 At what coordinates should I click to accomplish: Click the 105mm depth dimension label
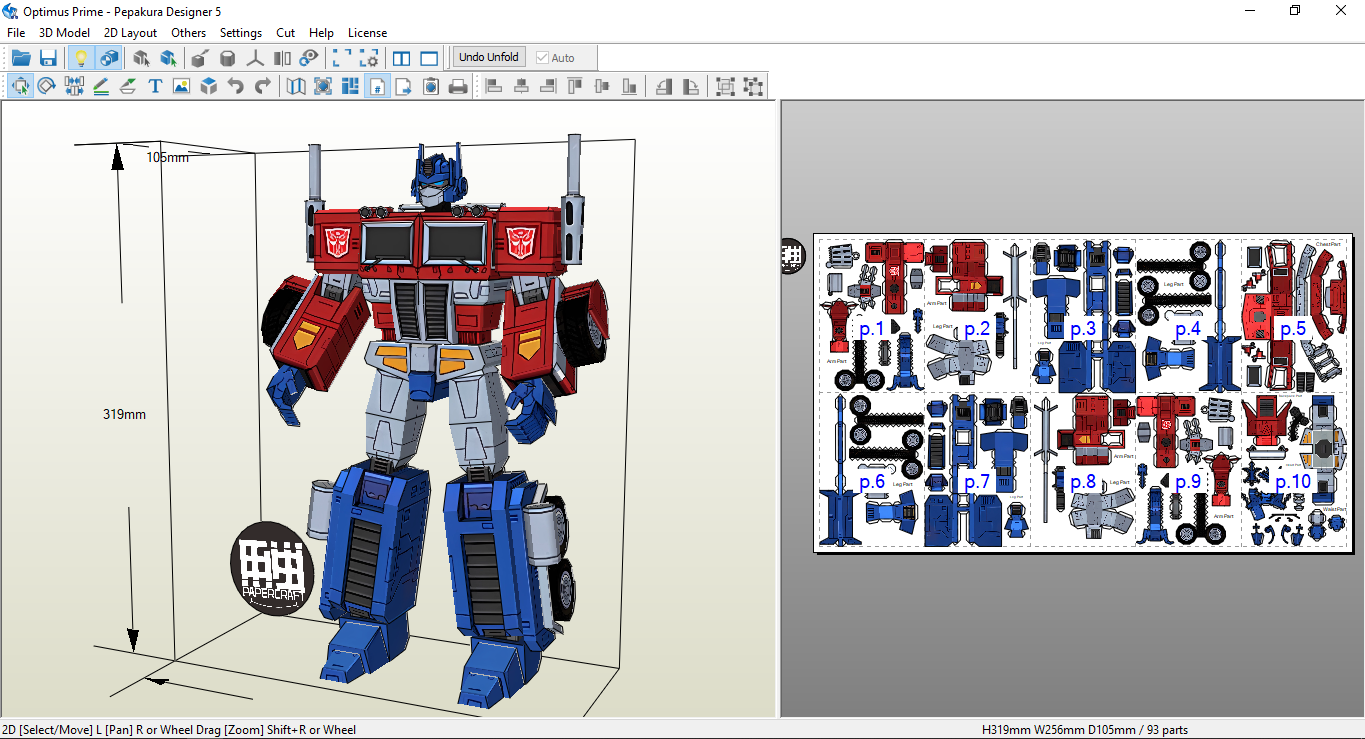point(167,157)
